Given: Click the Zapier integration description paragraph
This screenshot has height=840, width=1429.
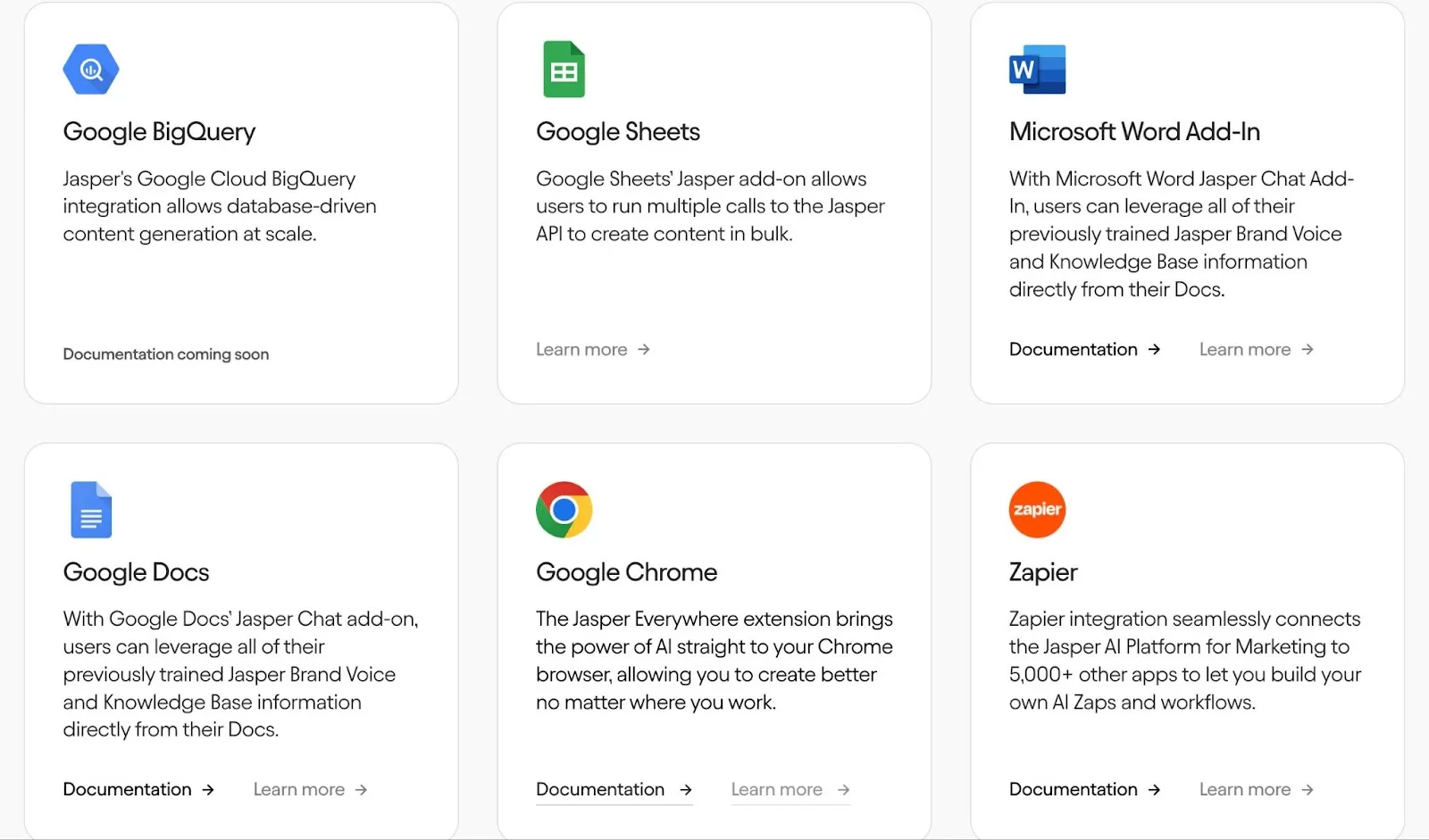Looking at the screenshot, I should click(x=1185, y=661).
